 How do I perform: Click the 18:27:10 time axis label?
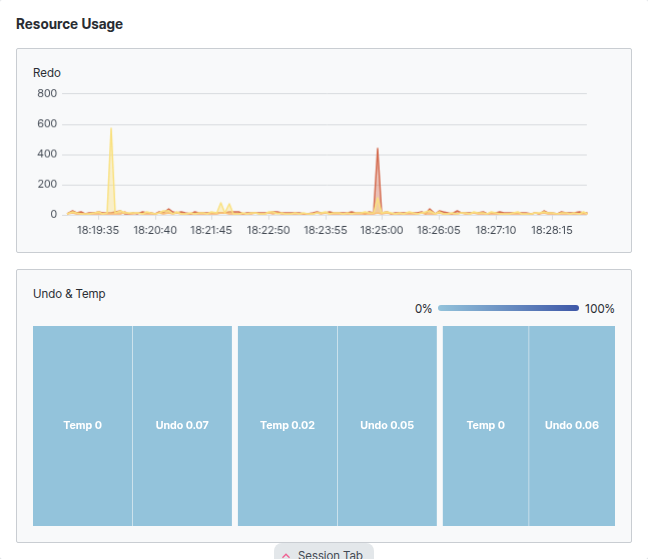tap(496, 230)
